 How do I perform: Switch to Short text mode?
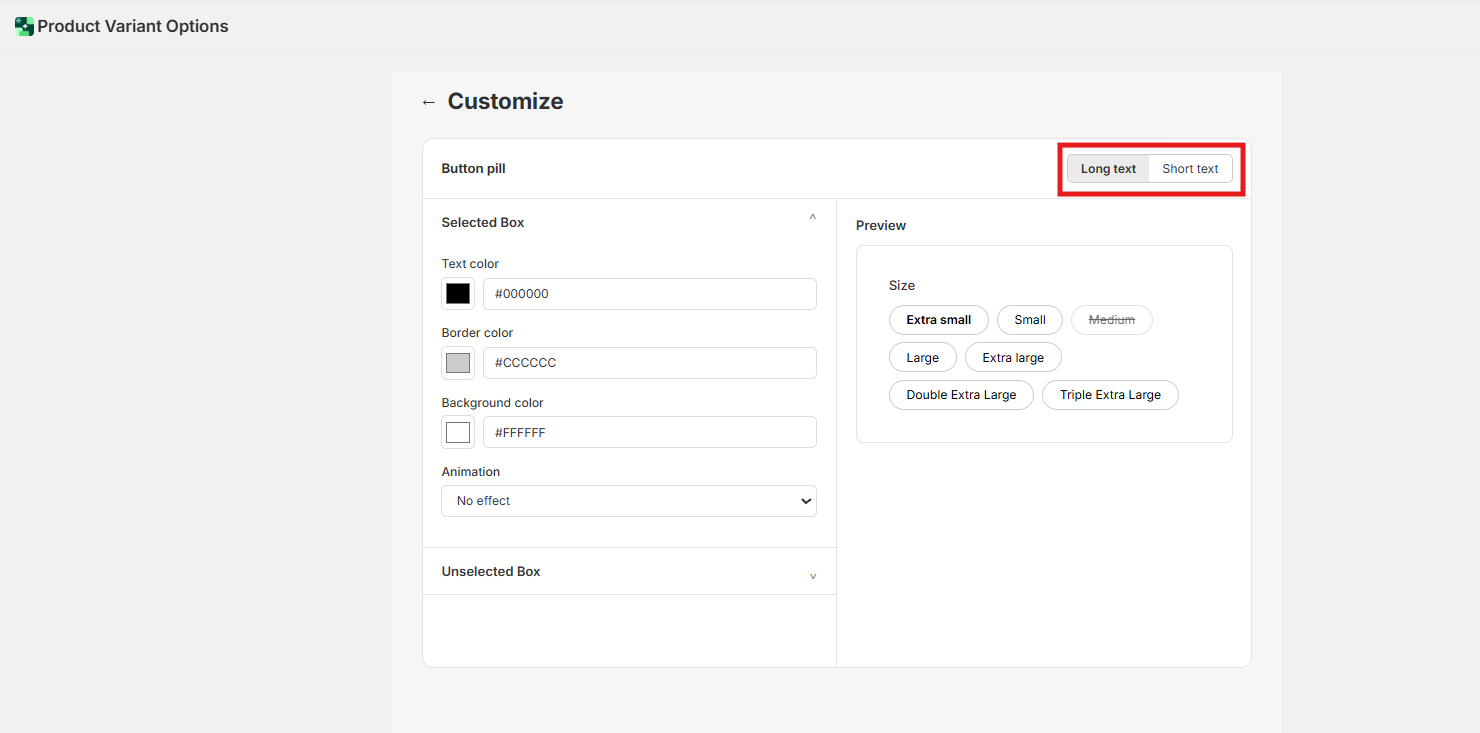1190,169
